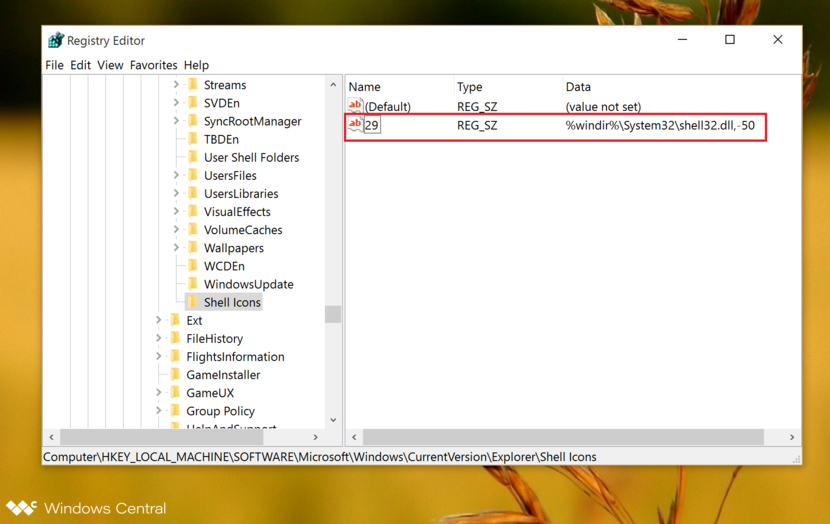Viewport: 830px width, 524px height.
Task: Click the Shell Icons folder icon
Action: [x=193, y=302]
